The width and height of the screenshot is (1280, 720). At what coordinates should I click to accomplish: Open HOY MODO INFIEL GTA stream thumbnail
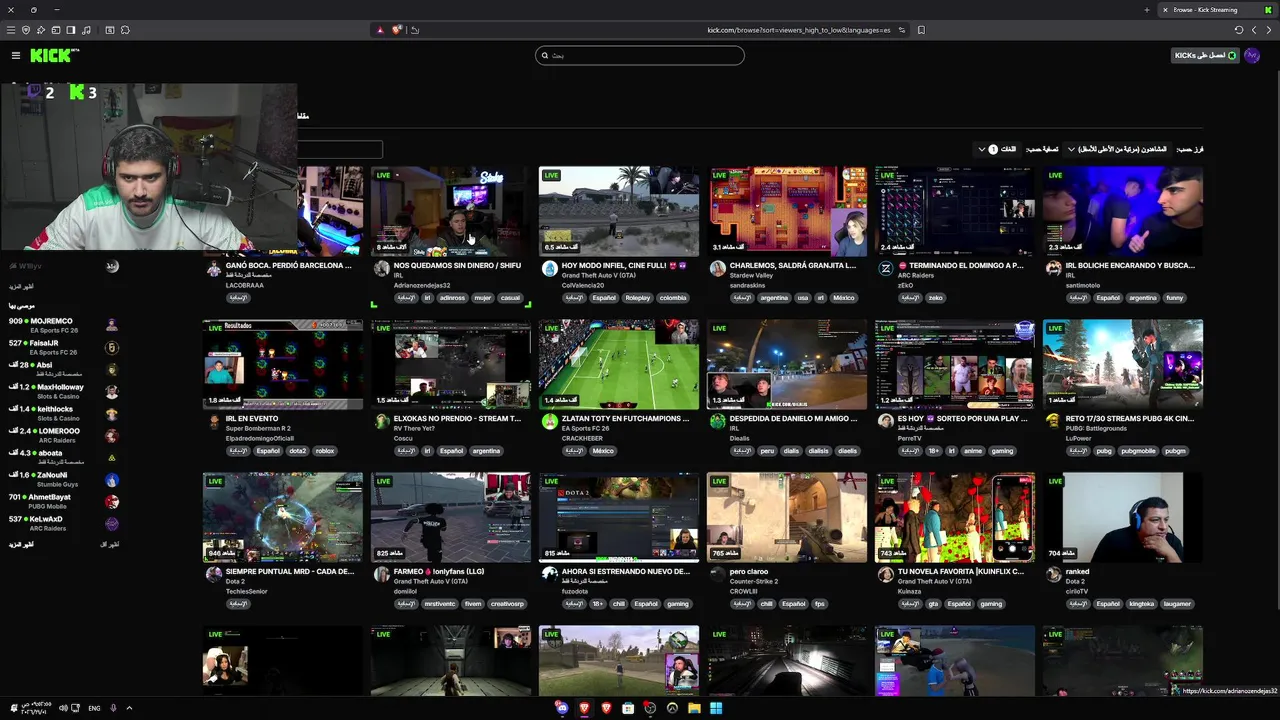pos(619,211)
